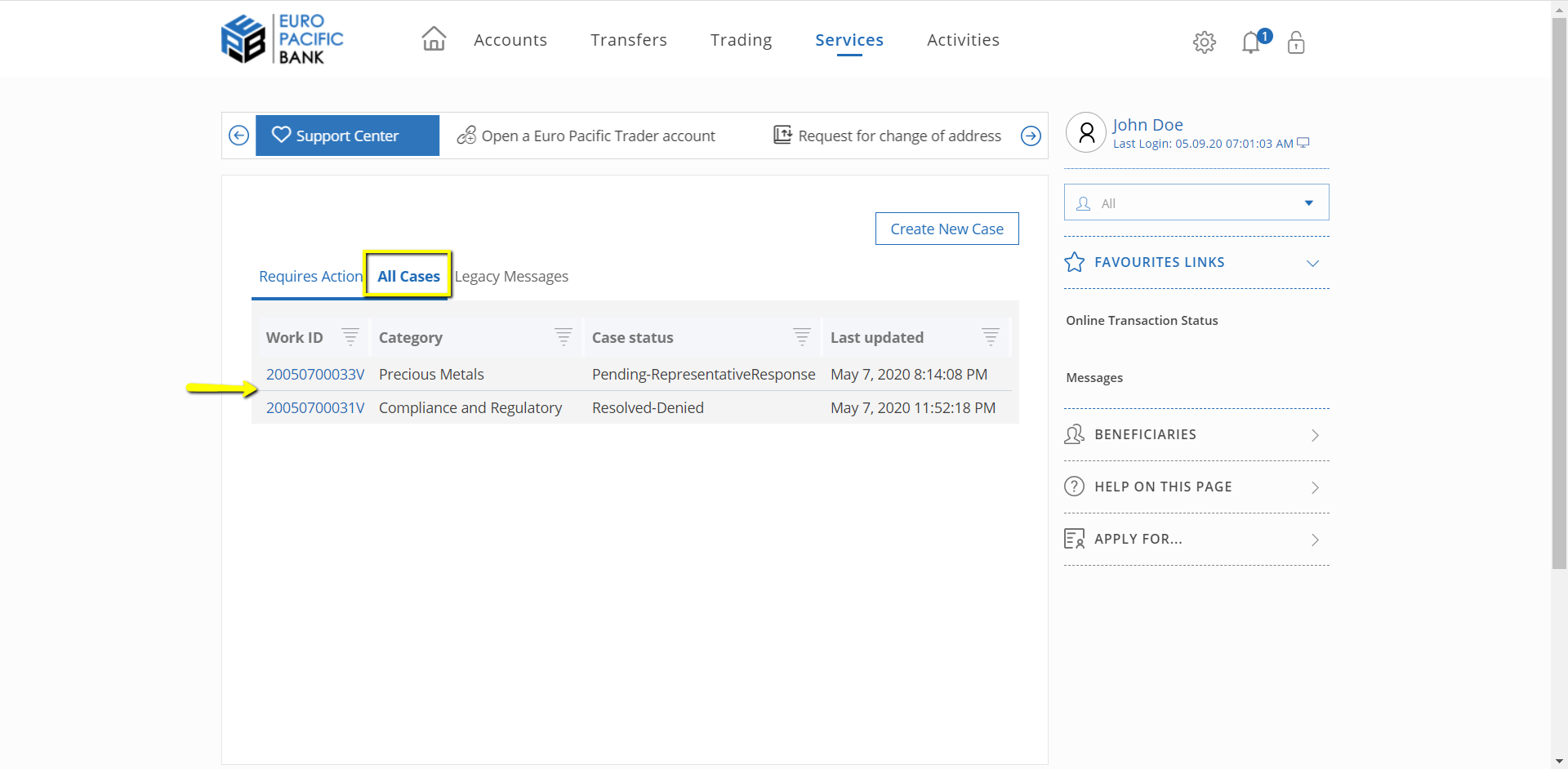Open the Trading menu
1568x769 pixels.
pyautogui.click(x=741, y=40)
